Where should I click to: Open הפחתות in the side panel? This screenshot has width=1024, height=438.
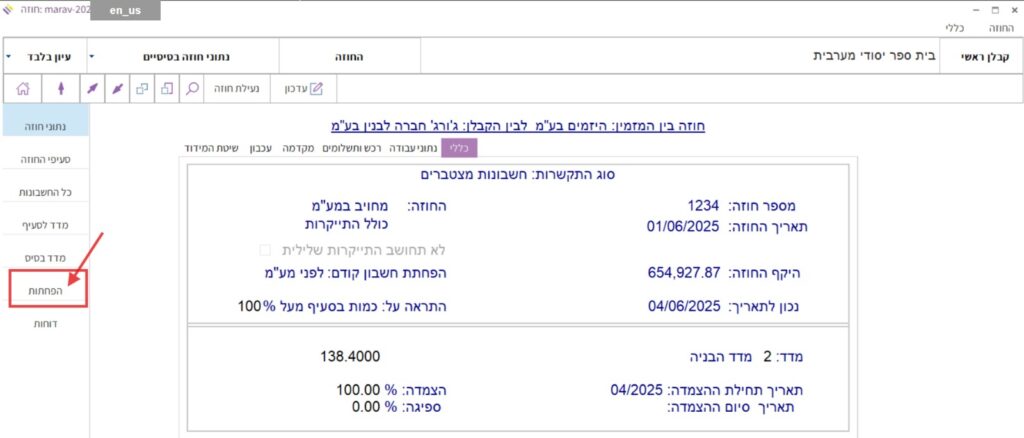pyautogui.click(x=45, y=288)
